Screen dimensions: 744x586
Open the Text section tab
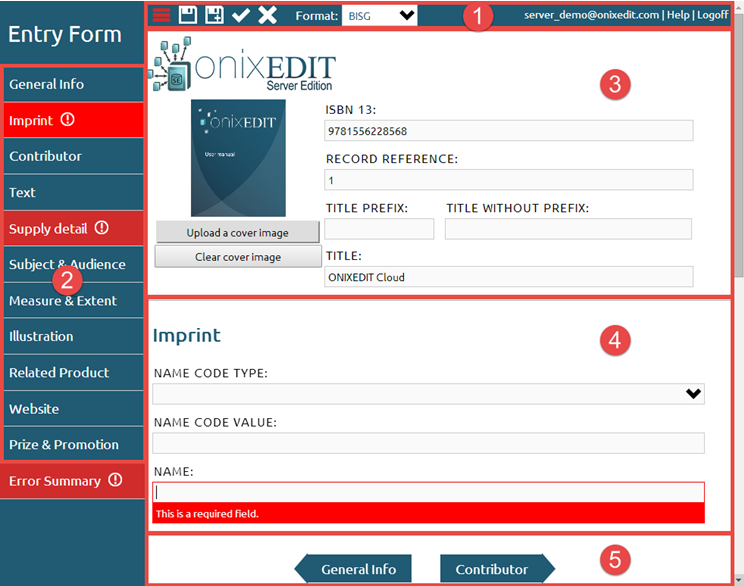(74, 193)
